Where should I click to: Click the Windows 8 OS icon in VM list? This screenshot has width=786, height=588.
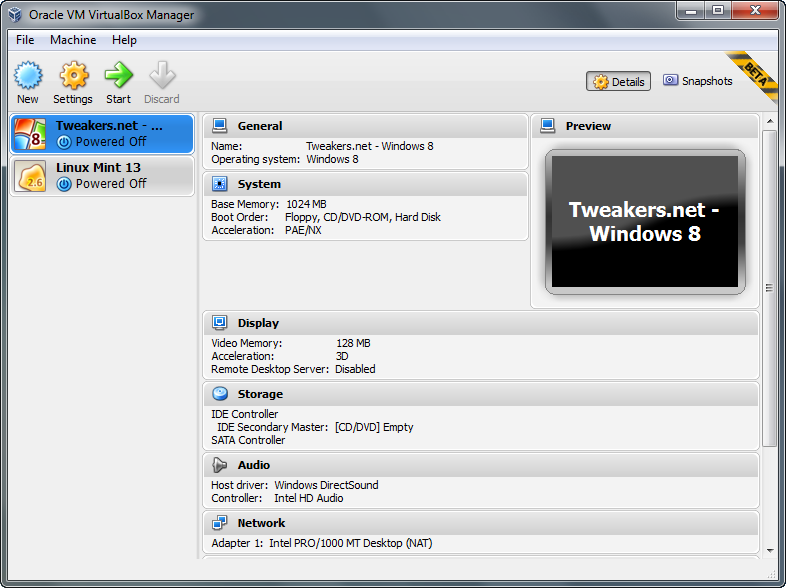[x=30, y=134]
